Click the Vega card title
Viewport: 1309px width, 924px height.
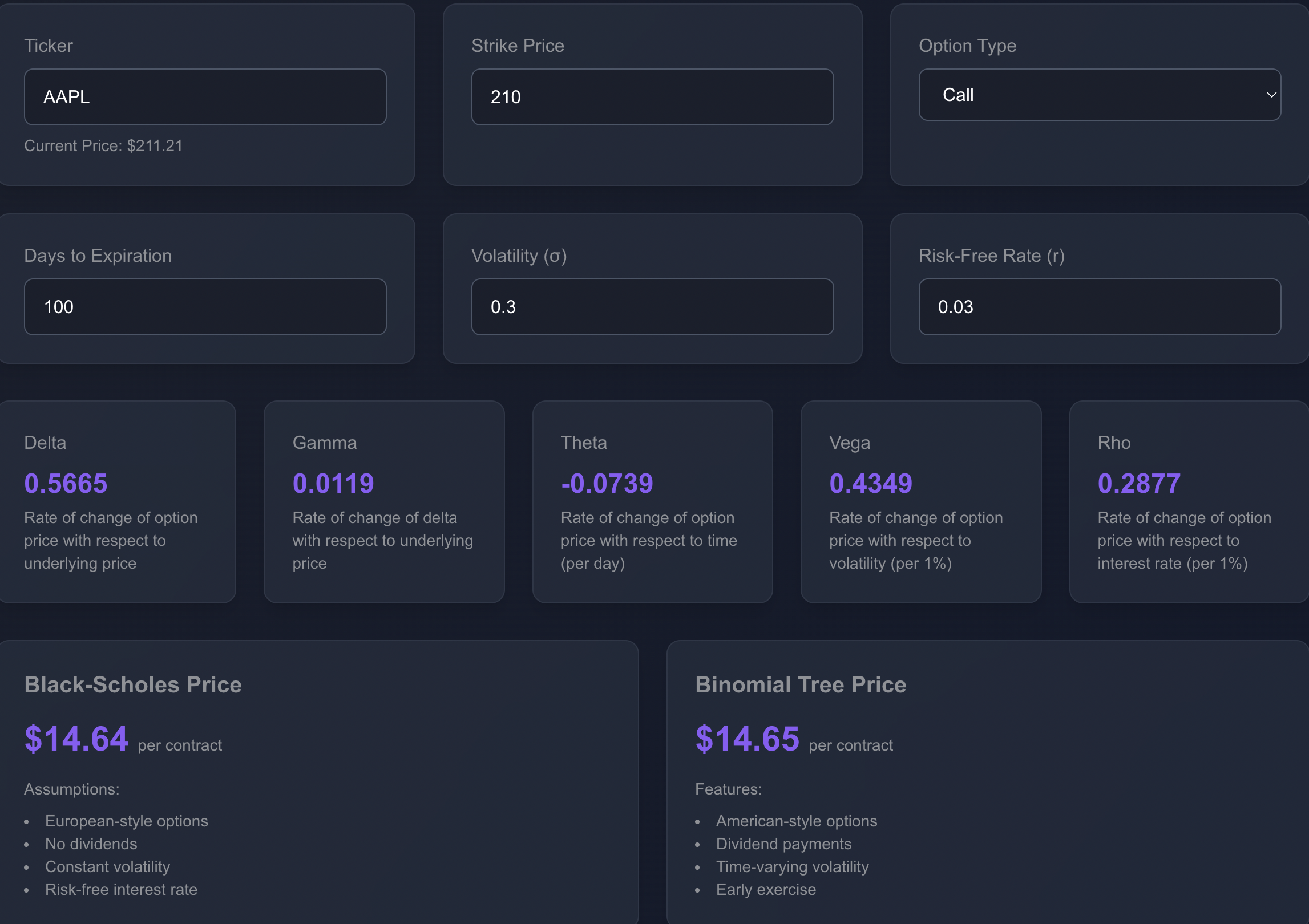[x=850, y=443]
